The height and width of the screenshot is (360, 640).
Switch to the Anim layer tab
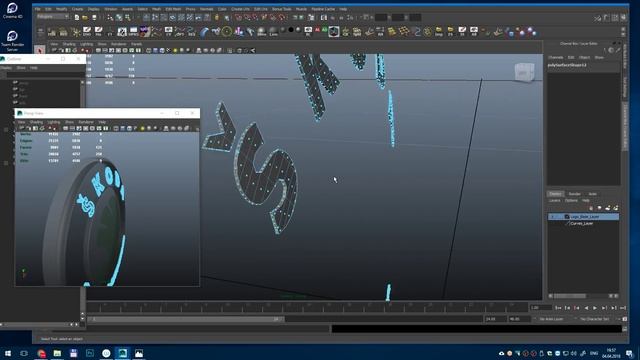coord(593,194)
